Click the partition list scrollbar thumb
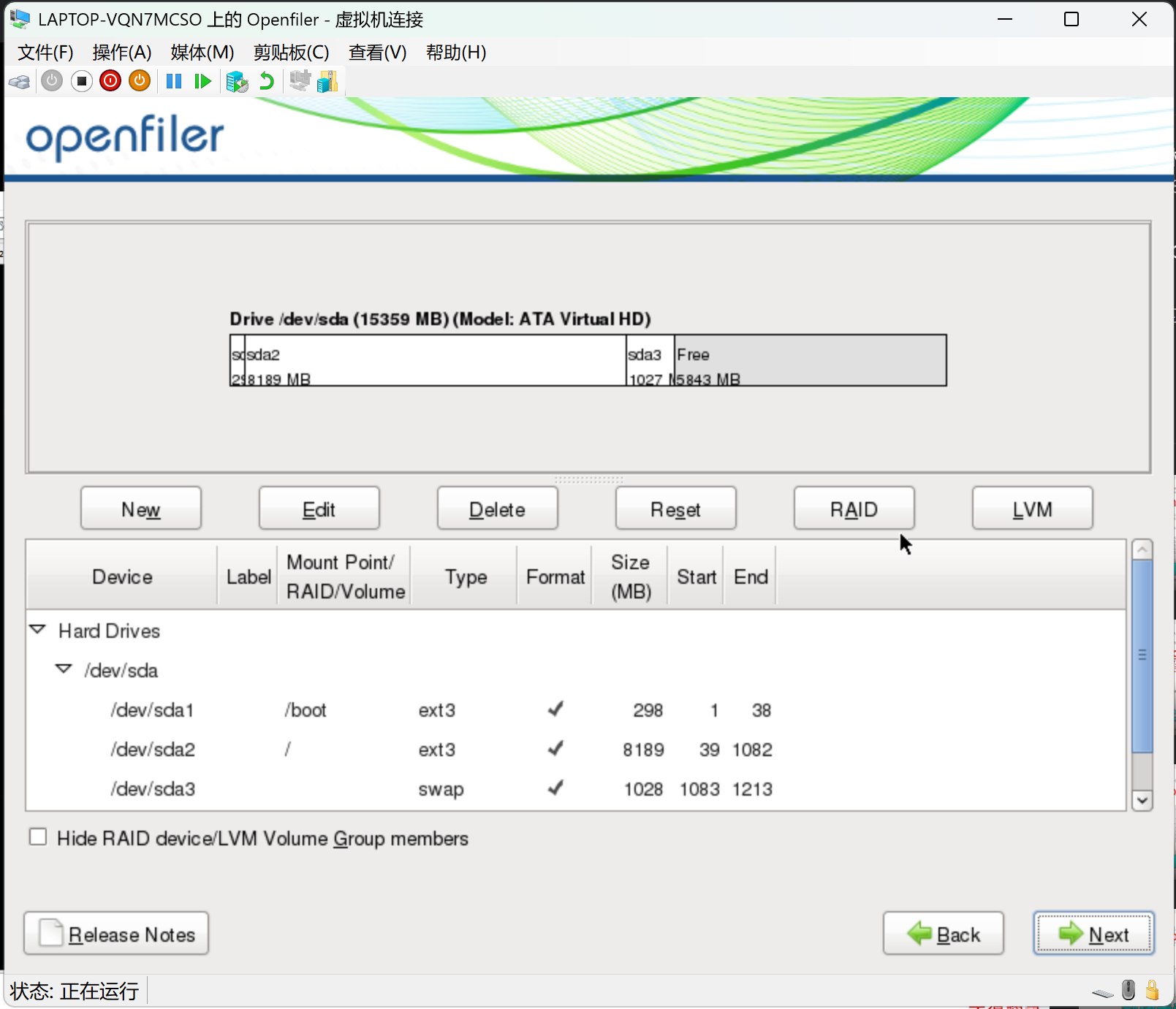1176x1009 pixels. tap(1142, 656)
